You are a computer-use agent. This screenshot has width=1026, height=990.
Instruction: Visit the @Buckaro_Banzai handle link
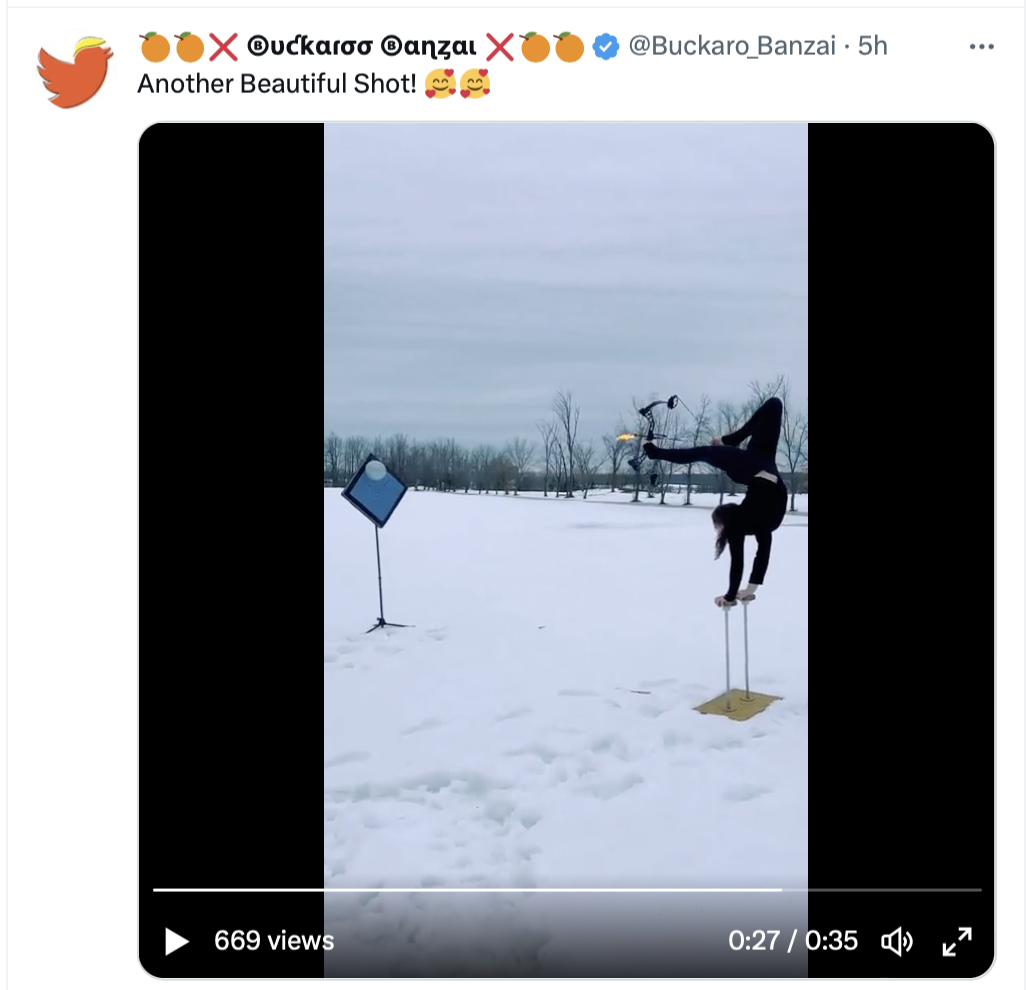[732, 46]
